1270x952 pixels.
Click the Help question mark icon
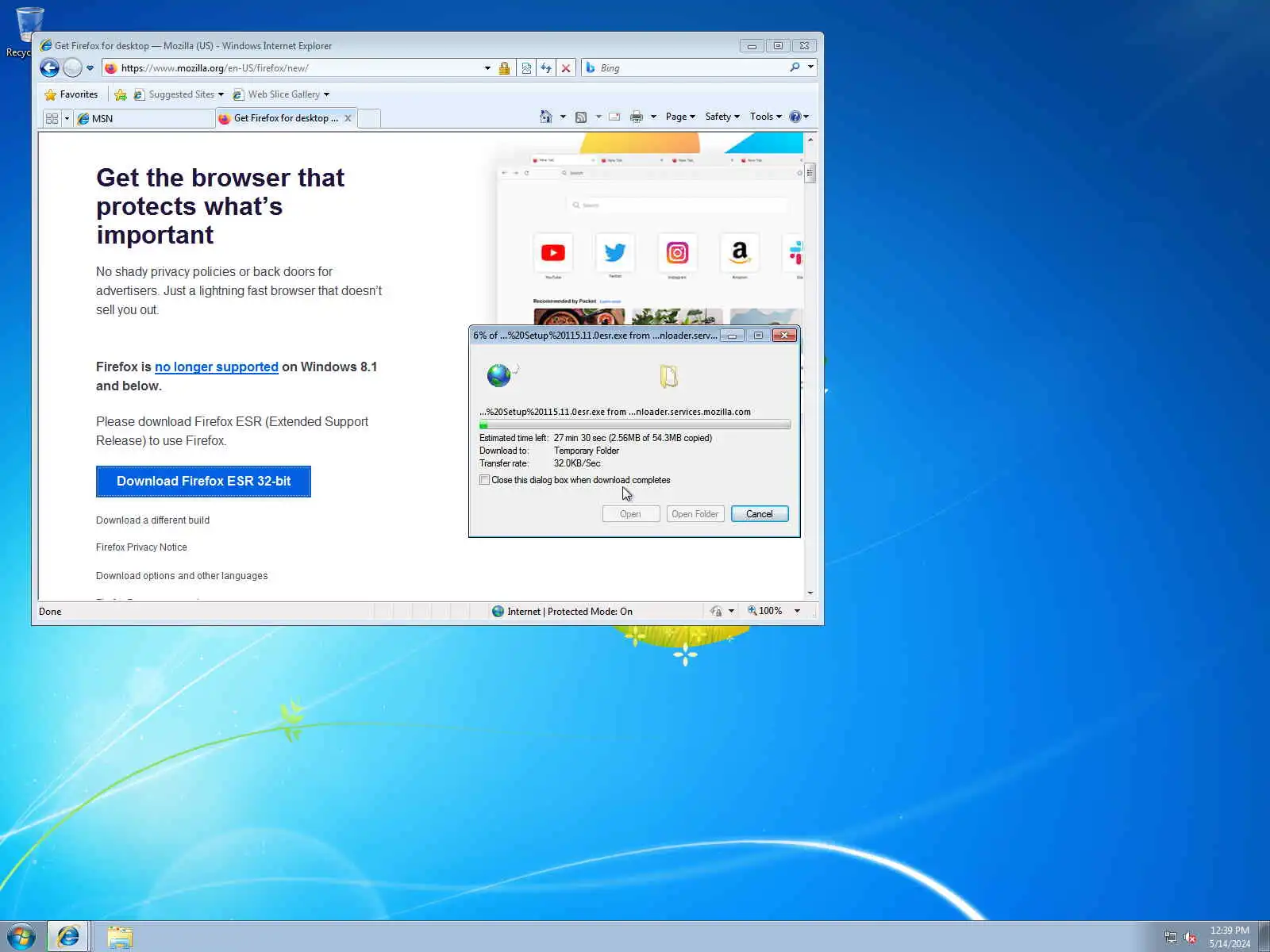(x=795, y=117)
